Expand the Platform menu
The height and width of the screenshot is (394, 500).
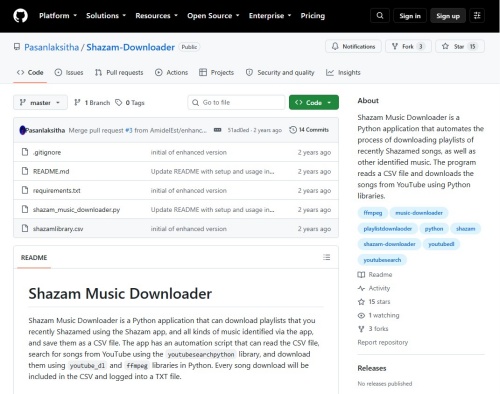[x=58, y=16]
